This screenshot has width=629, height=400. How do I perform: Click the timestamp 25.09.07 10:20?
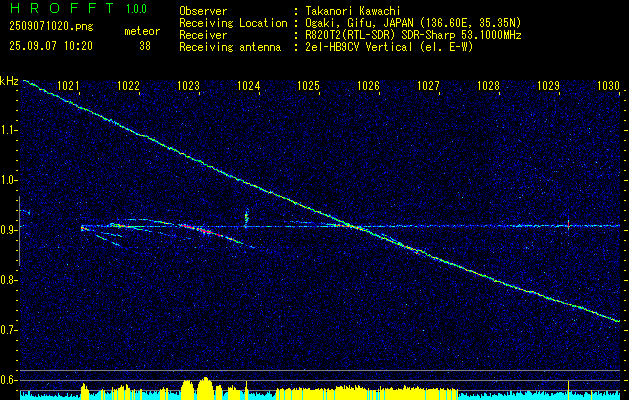pos(51,46)
